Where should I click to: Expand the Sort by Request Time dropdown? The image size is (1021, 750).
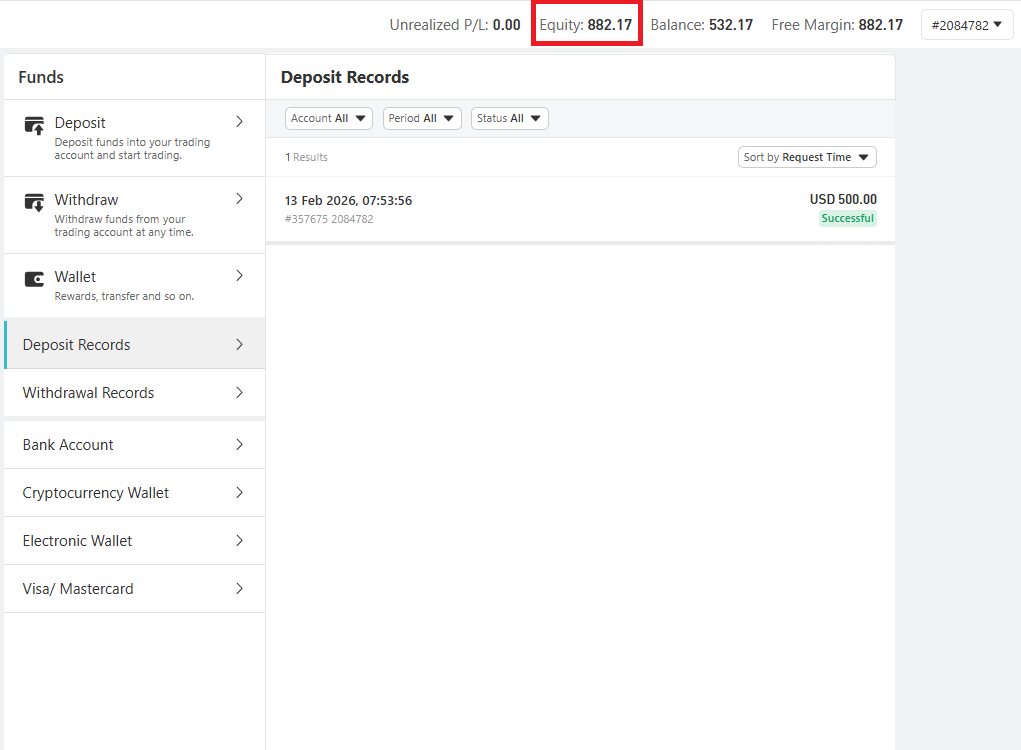[806, 157]
